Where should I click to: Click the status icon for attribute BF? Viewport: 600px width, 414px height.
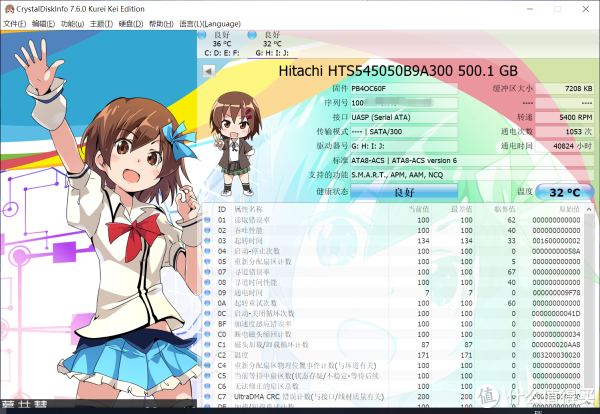207,324
